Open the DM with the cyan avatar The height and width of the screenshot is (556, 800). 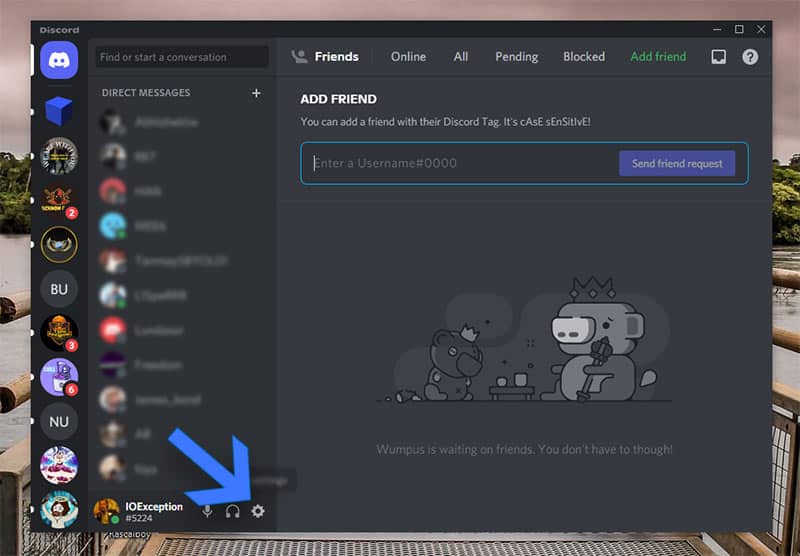tap(182, 225)
